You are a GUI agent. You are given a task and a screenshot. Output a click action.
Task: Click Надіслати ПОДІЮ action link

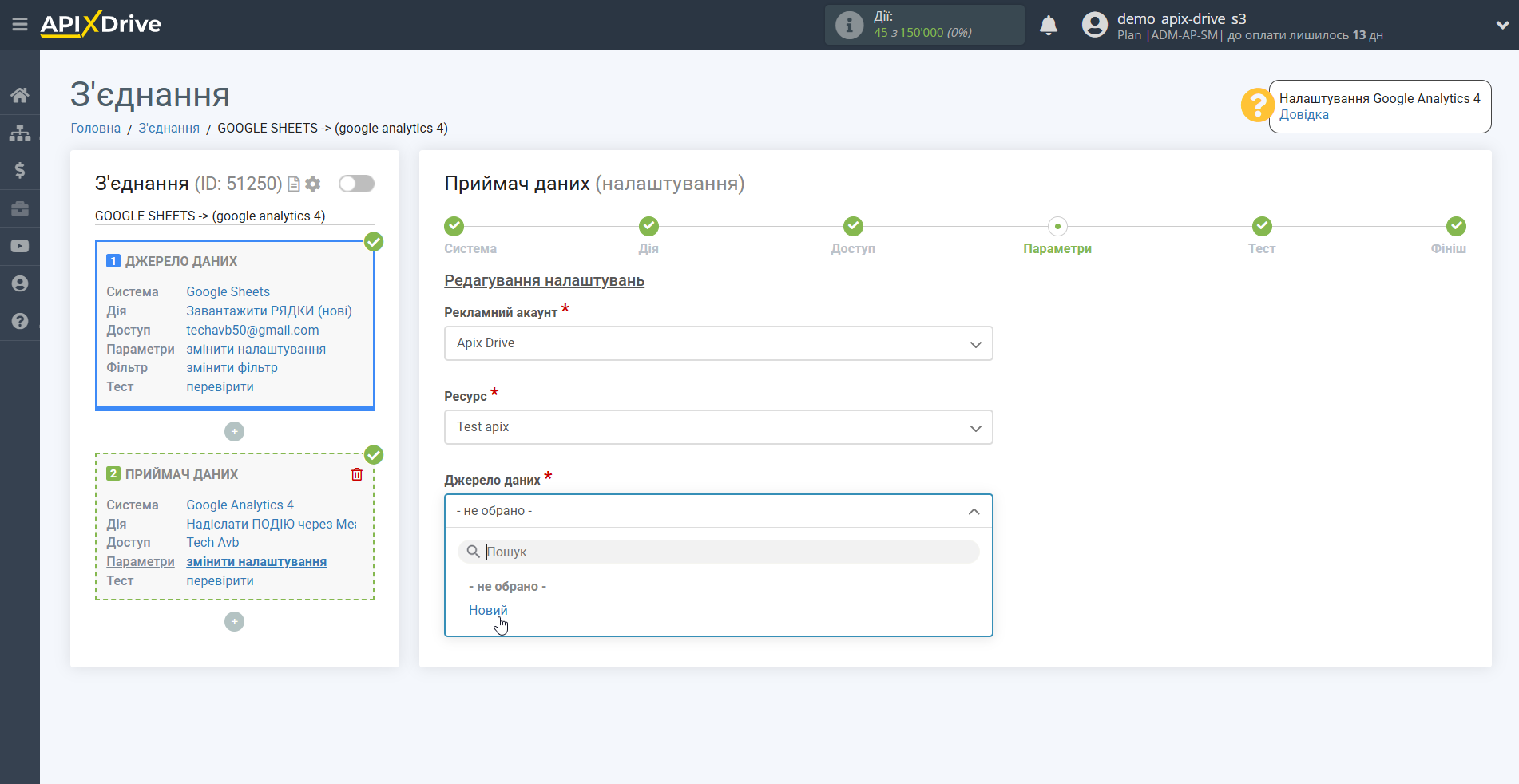point(272,524)
